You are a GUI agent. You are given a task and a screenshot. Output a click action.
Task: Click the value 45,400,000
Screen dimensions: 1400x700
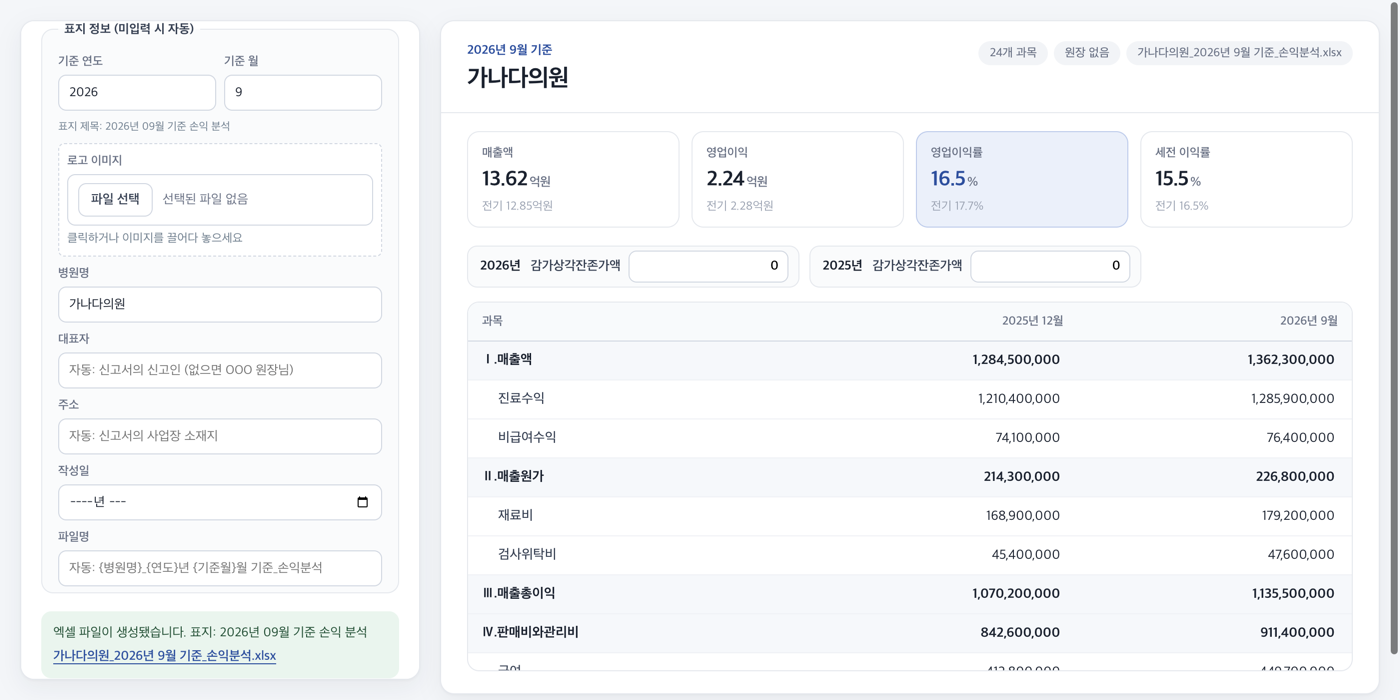tap(1026, 555)
